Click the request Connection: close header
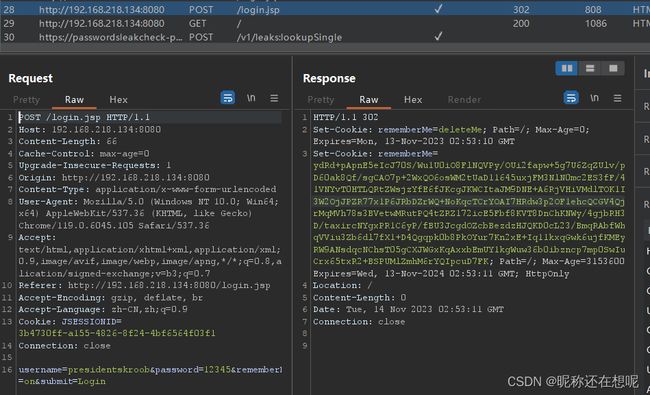The image size is (650, 395). 64,346
